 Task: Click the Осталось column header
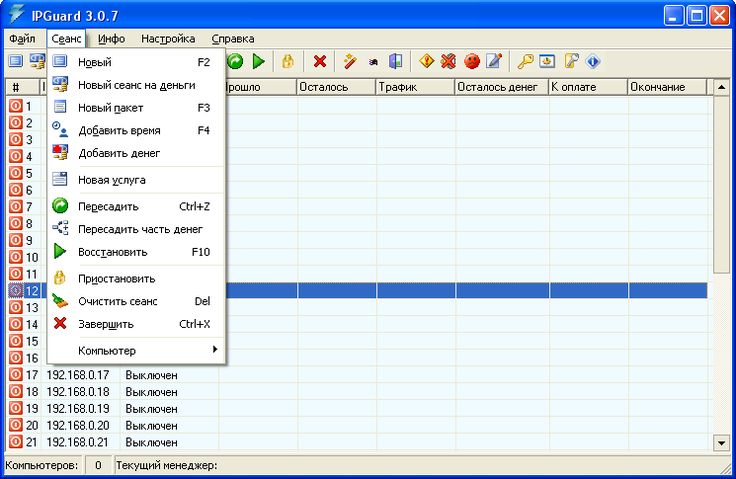click(x=336, y=87)
